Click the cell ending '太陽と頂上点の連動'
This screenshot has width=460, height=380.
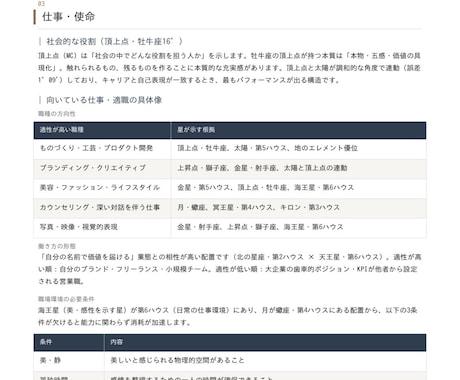(x=298, y=168)
